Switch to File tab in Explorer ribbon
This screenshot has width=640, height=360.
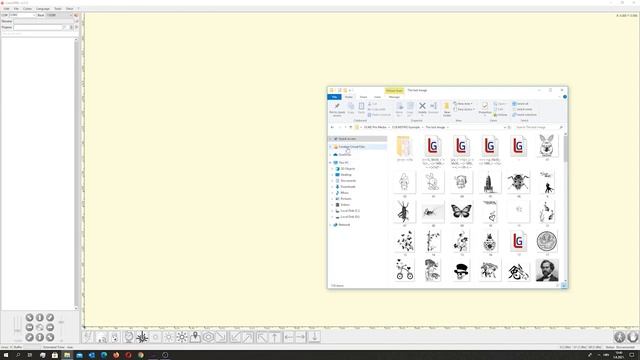pos(334,97)
